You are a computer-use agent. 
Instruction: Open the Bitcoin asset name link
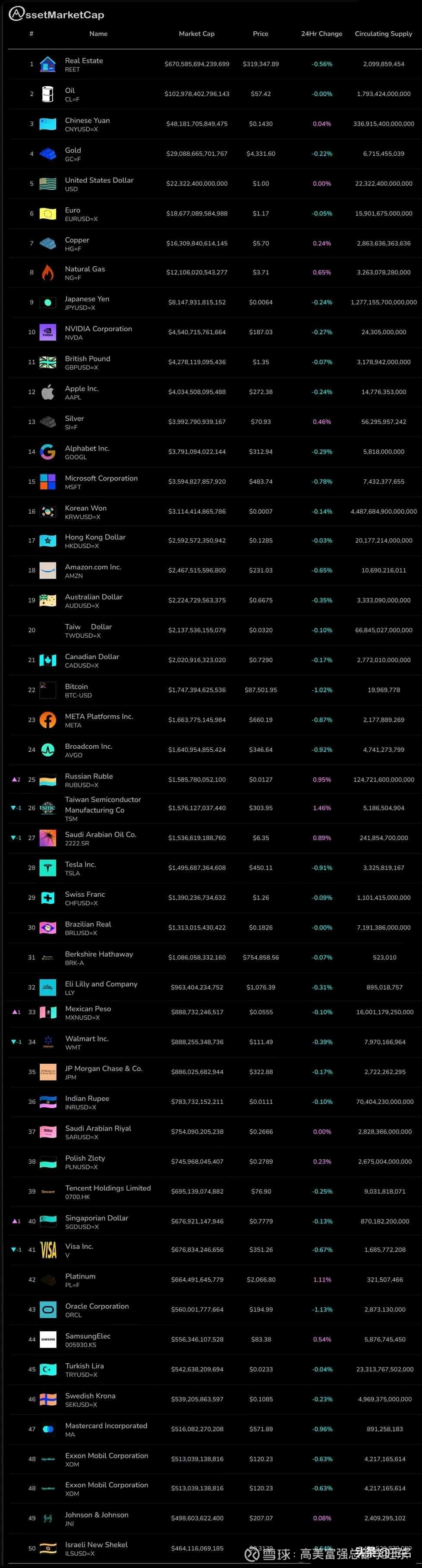[x=76, y=687]
